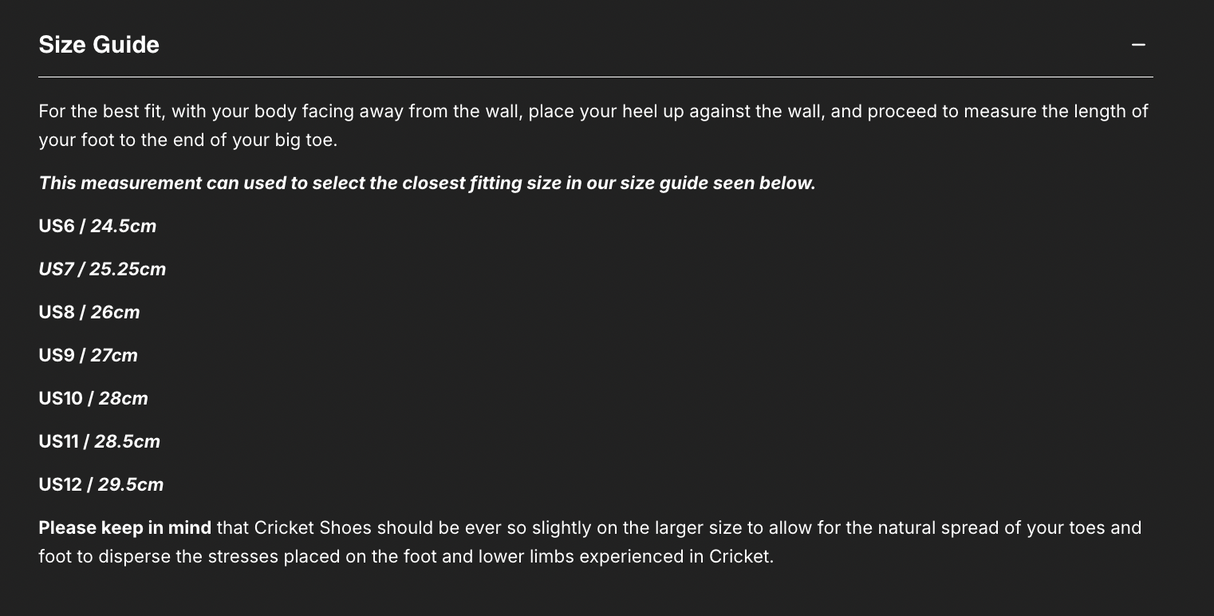Click "lower limbs" in the last line

526,556
